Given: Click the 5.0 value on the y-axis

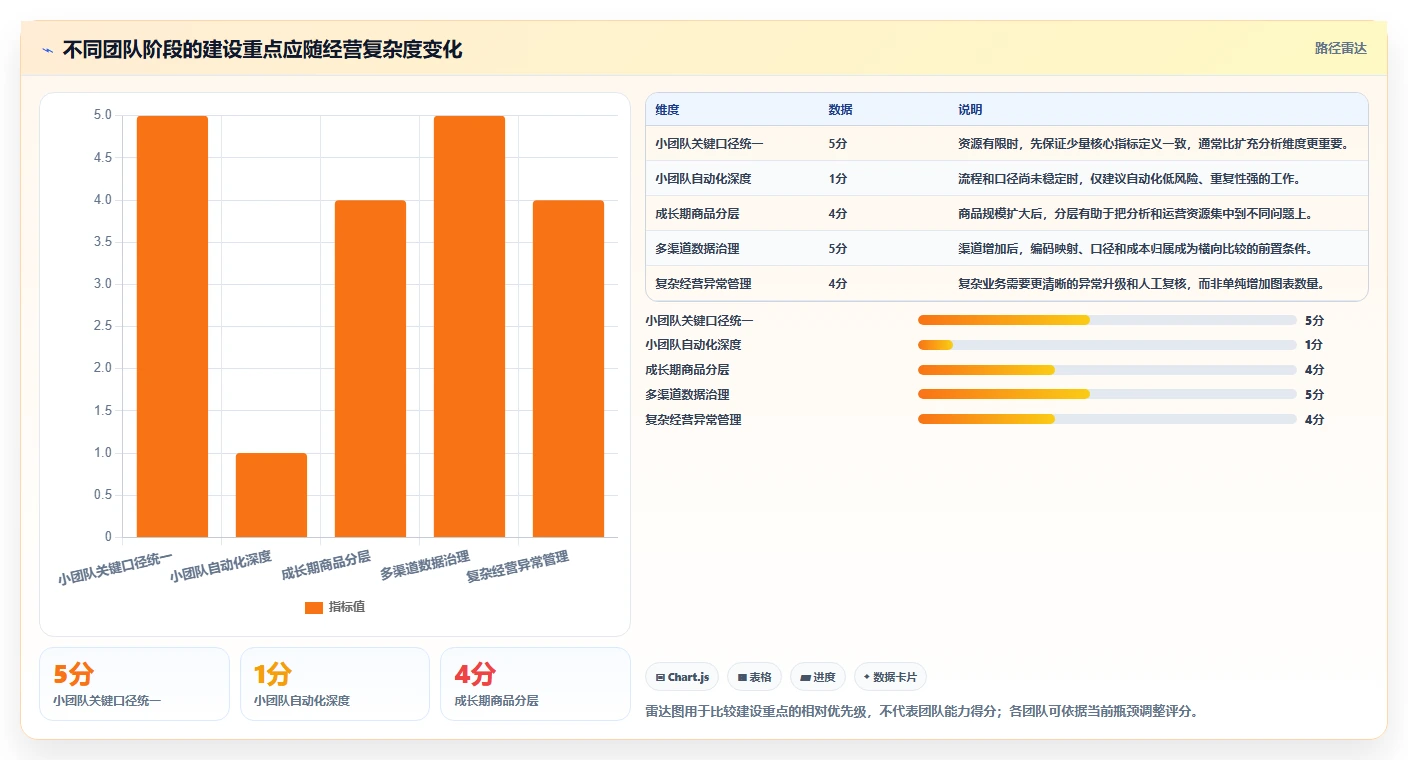Looking at the screenshot, I should coord(103,115).
